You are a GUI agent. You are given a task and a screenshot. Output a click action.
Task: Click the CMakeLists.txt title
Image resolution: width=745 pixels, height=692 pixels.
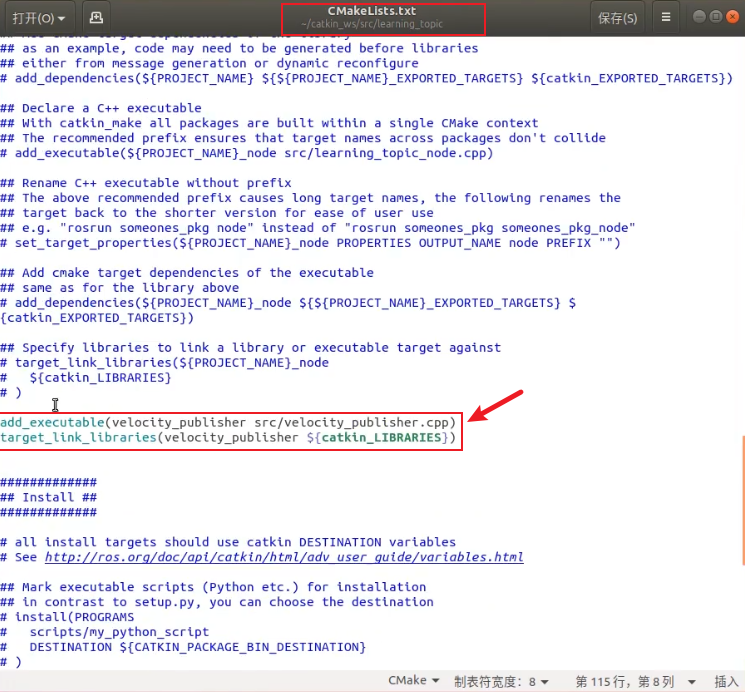(x=372, y=11)
